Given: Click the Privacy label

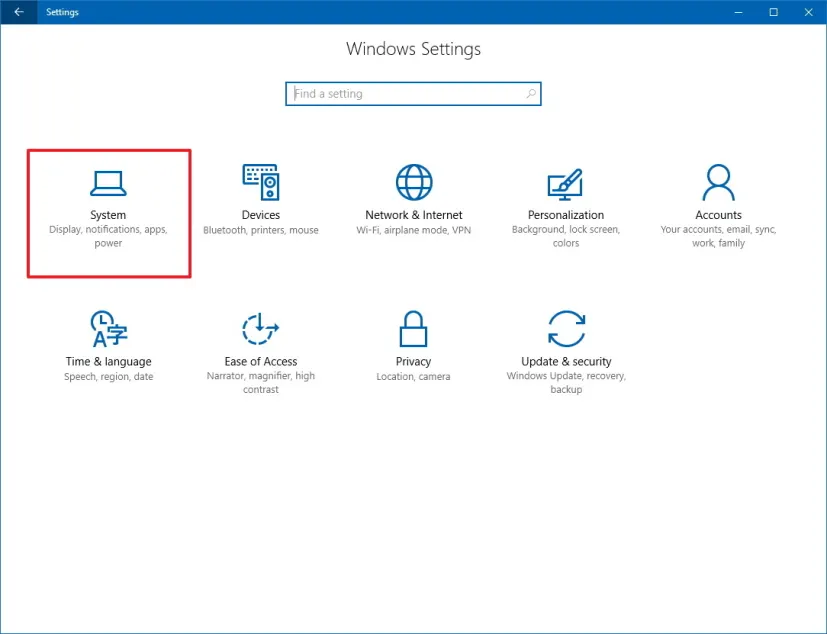Looking at the screenshot, I should 413,361.
